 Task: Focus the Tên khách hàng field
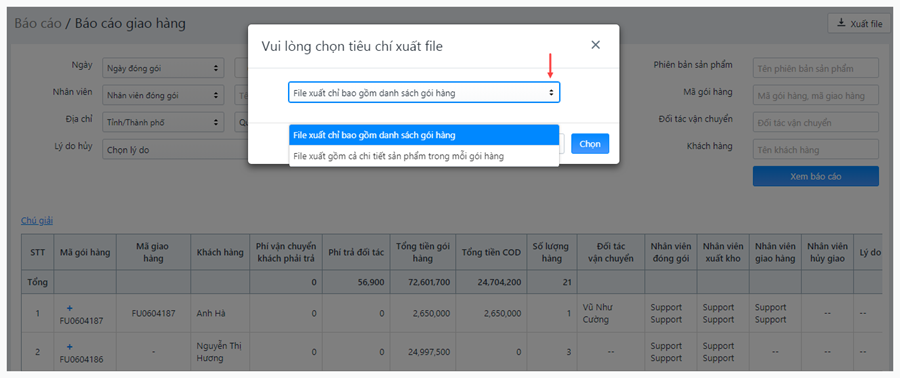(x=816, y=150)
